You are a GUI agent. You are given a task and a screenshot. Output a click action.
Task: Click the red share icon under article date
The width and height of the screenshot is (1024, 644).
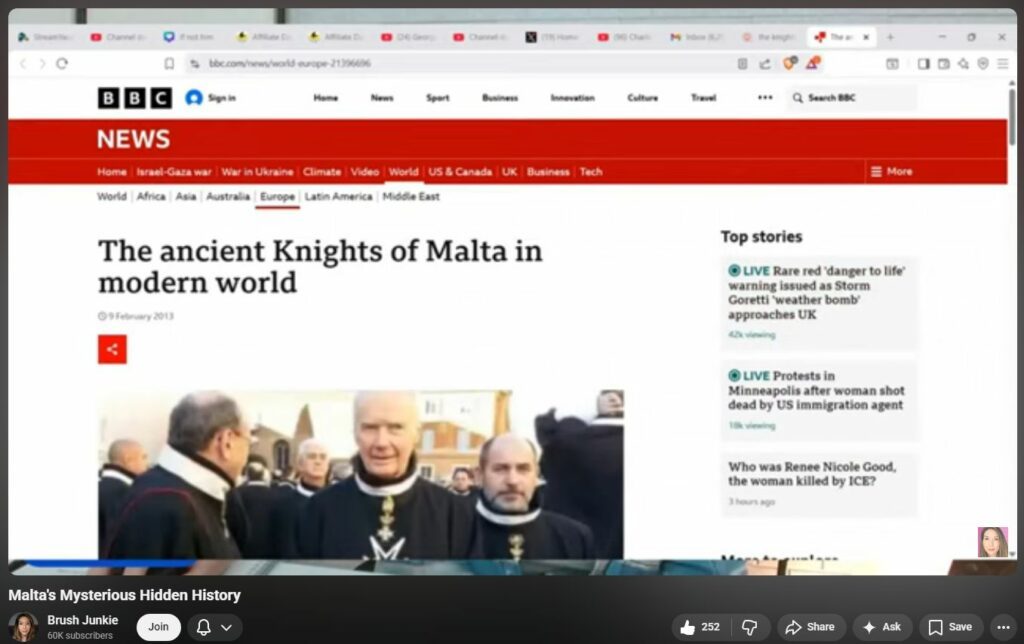[x=112, y=349]
